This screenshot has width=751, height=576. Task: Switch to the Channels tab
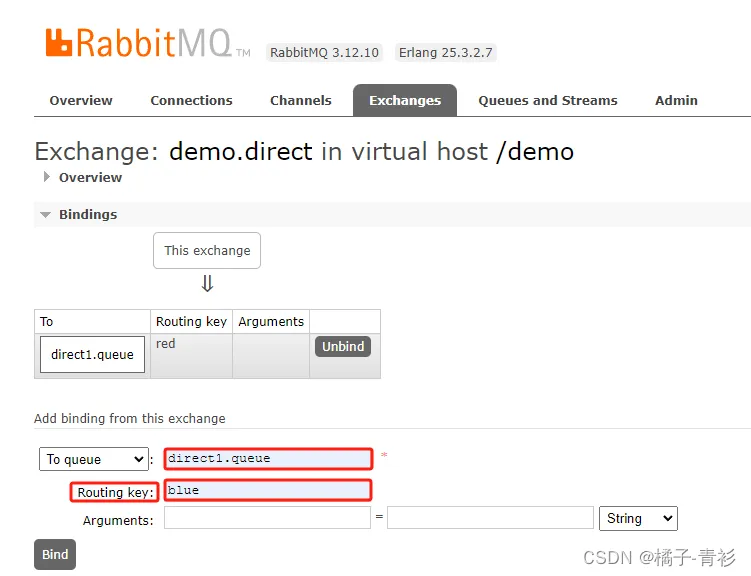click(x=300, y=101)
